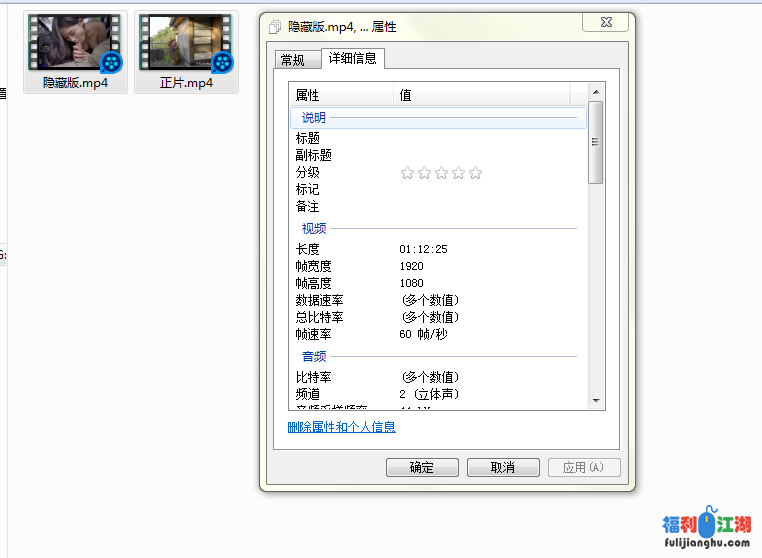This screenshot has height=558, width=762.
Task: Collapse the 音频 section header
Action: click(313, 356)
